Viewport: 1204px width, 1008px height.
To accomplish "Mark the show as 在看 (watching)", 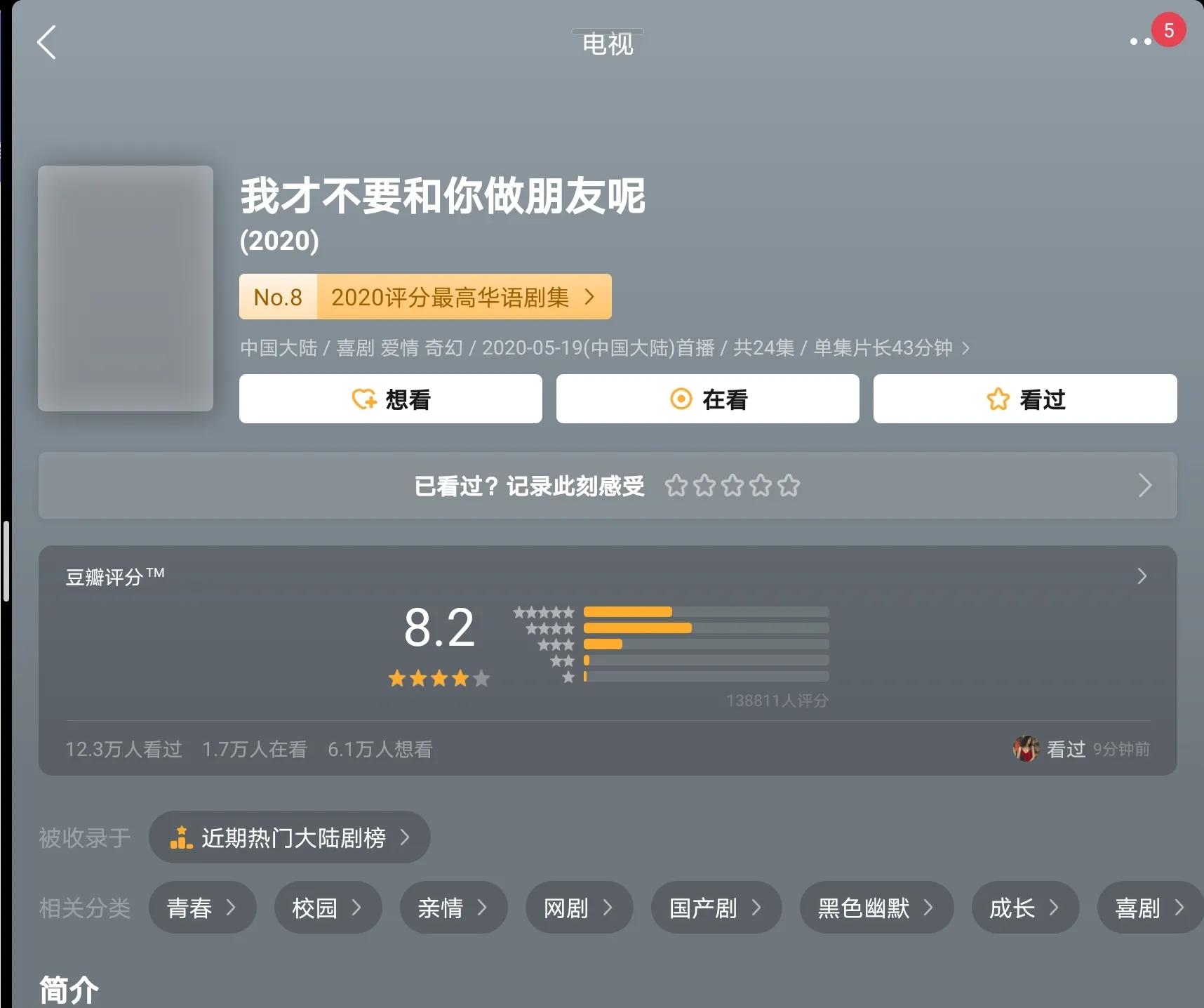I will pos(707,399).
